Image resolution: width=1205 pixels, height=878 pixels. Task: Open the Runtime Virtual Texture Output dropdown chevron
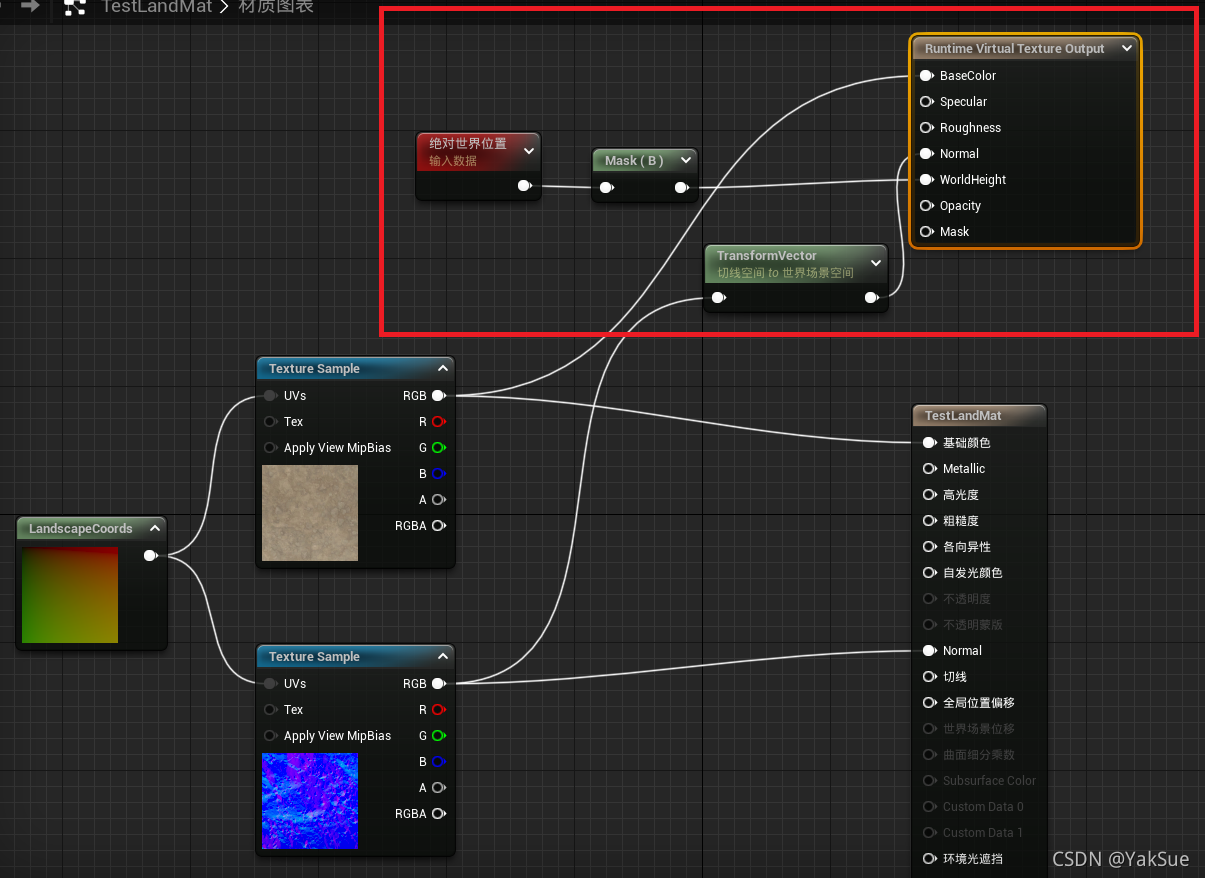[1126, 48]
